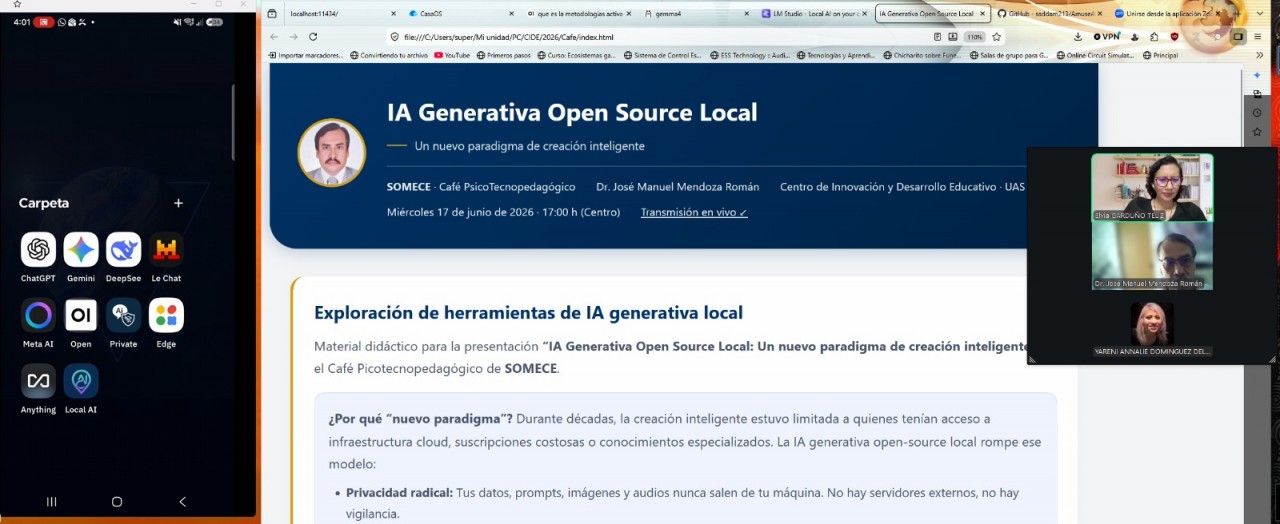Click the heading Exploración de herramientas de IA generativa local
1280x524 pixels.
[528, 313]
